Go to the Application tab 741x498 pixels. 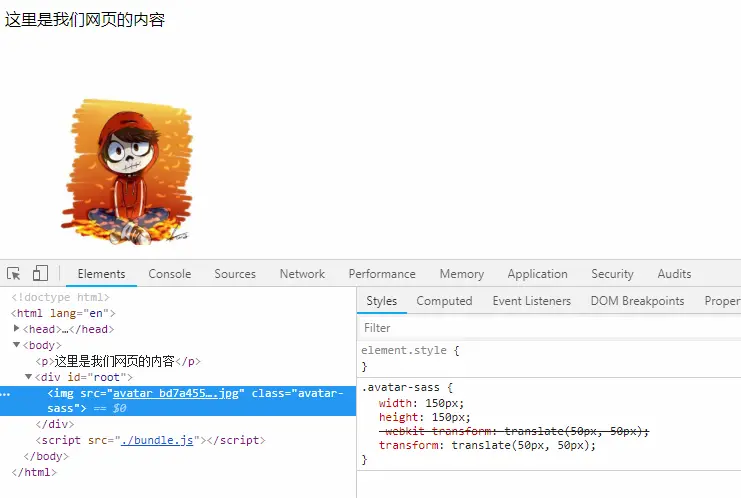(x=537, y=274)
